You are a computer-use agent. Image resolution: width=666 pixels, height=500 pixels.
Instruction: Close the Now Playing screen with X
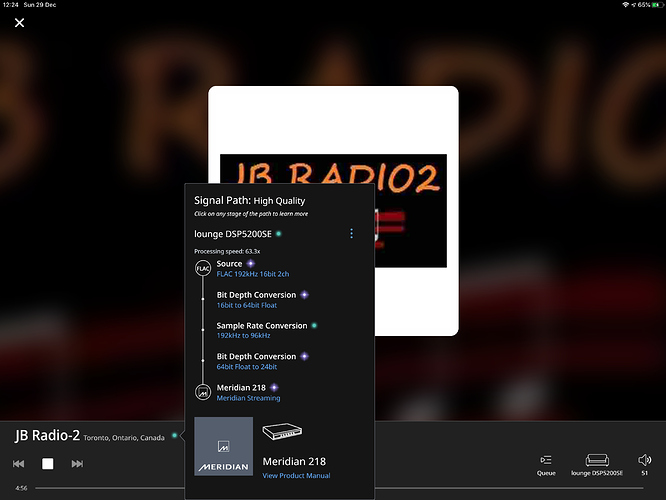click(20, 23)
